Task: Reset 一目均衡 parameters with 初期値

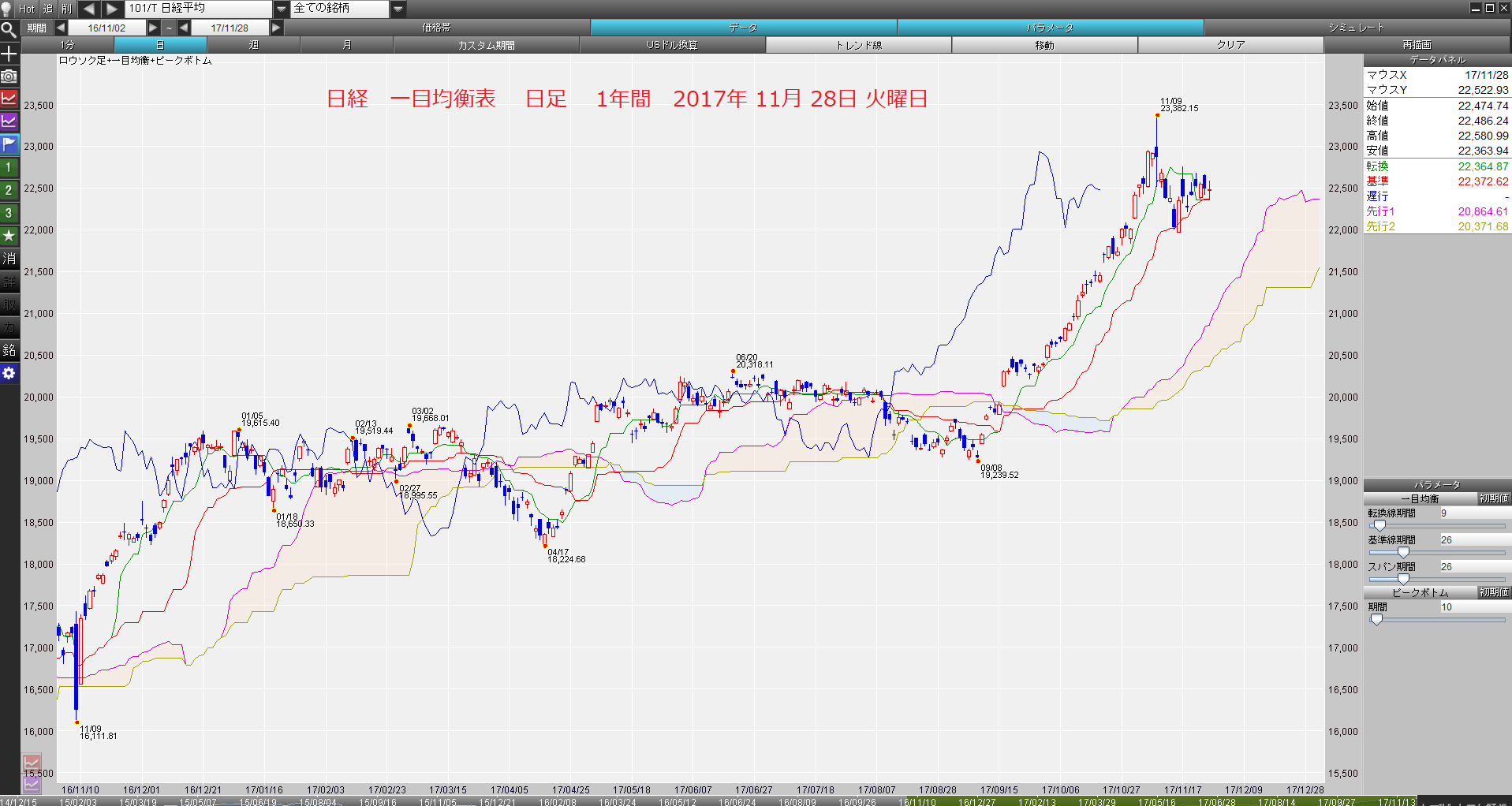Action: pyautogui.click(x=1494, y=498)
